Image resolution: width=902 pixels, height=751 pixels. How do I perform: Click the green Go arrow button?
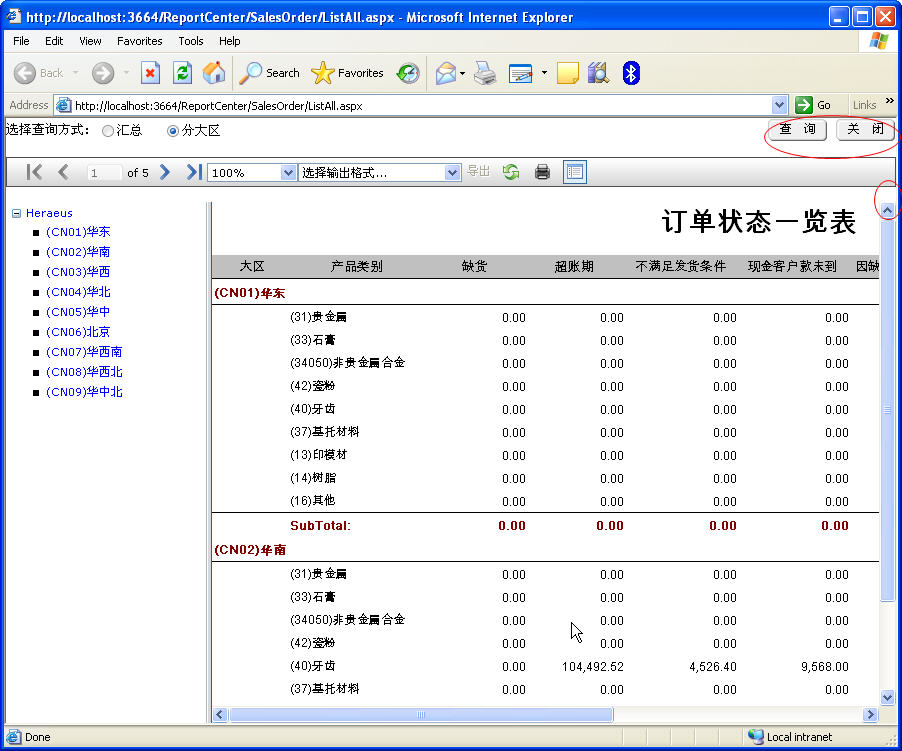804,105
